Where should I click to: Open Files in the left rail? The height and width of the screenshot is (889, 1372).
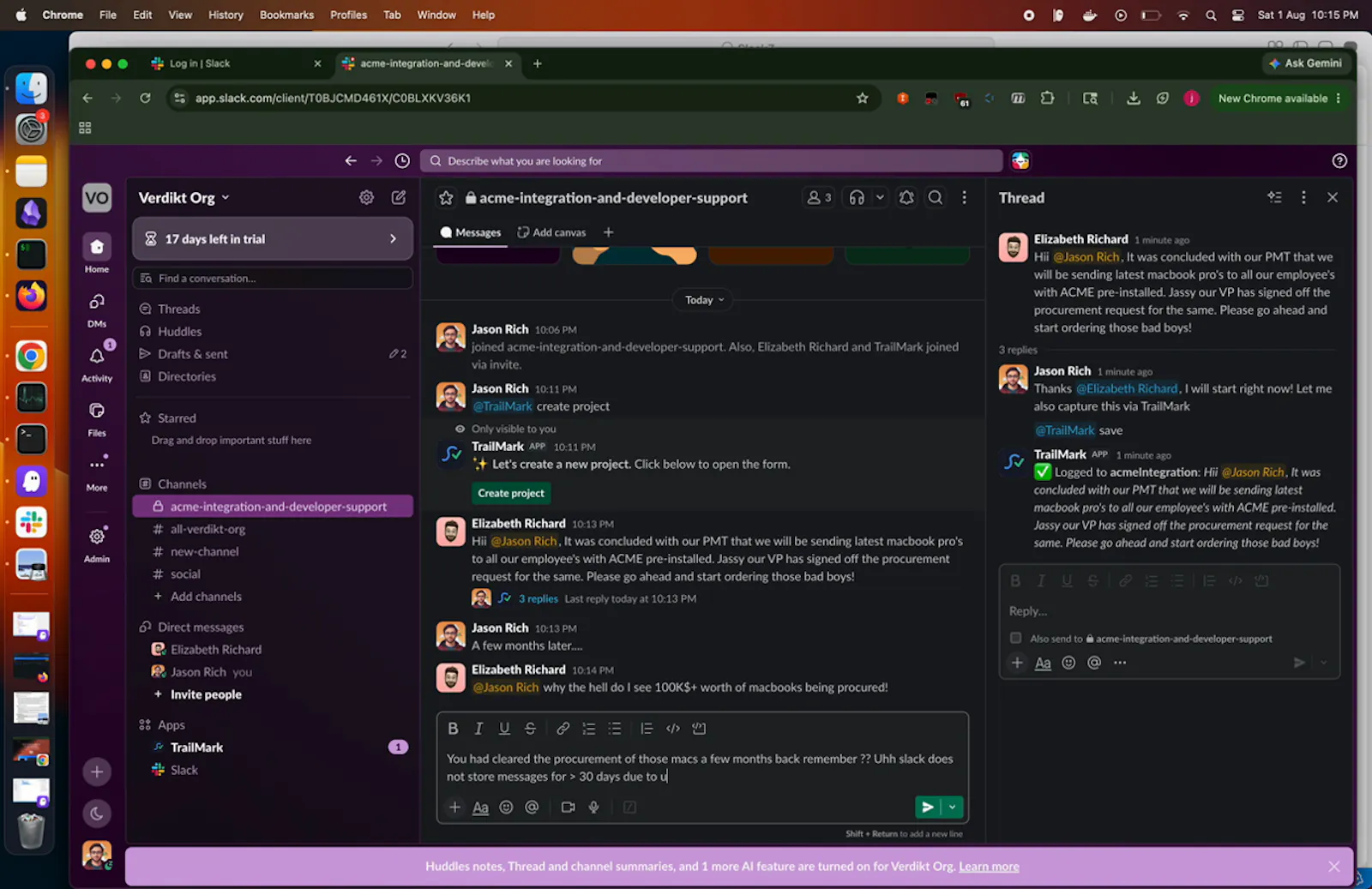[97, 418]
